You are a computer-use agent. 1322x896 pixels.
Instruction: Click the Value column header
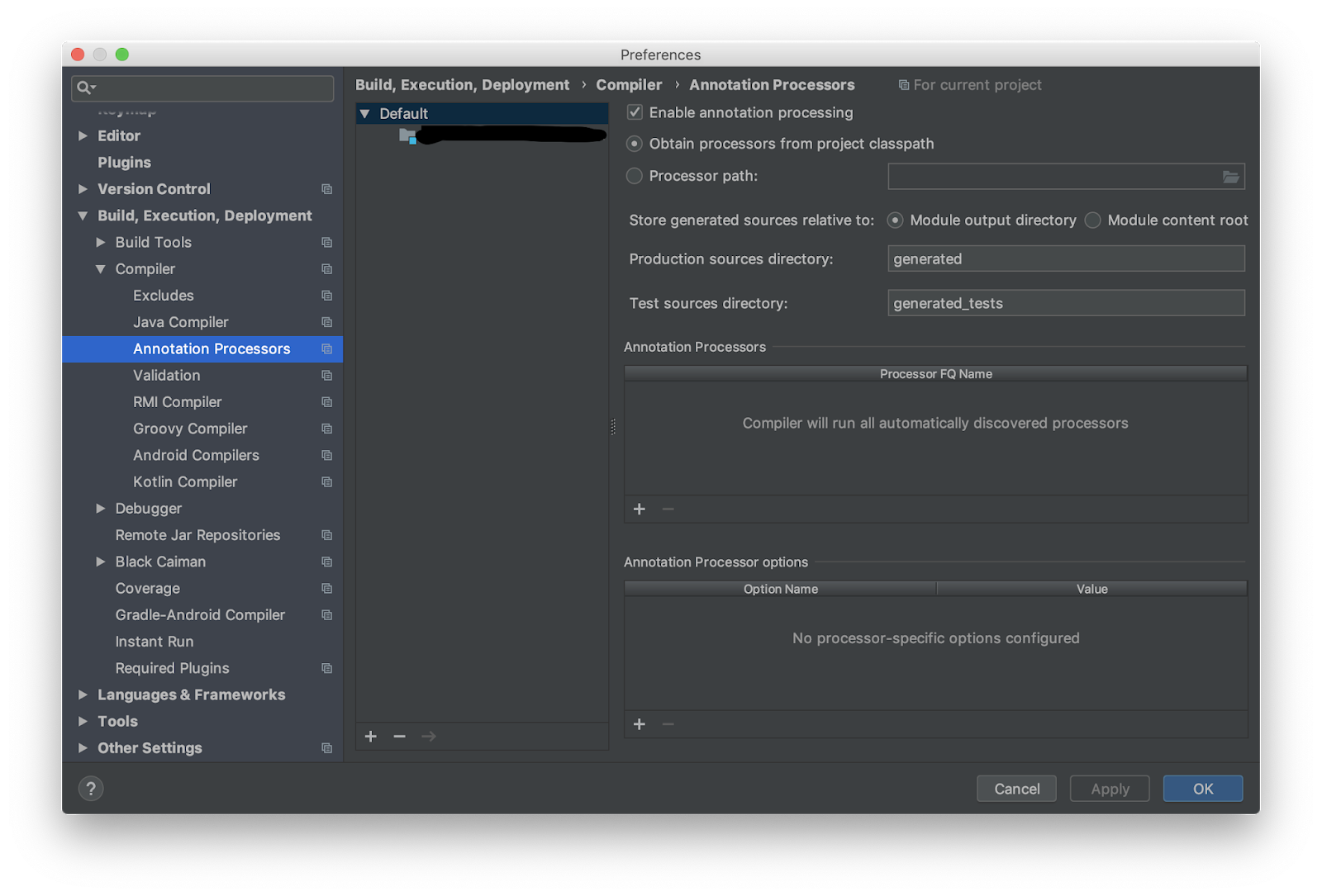tap(1091, 589)
